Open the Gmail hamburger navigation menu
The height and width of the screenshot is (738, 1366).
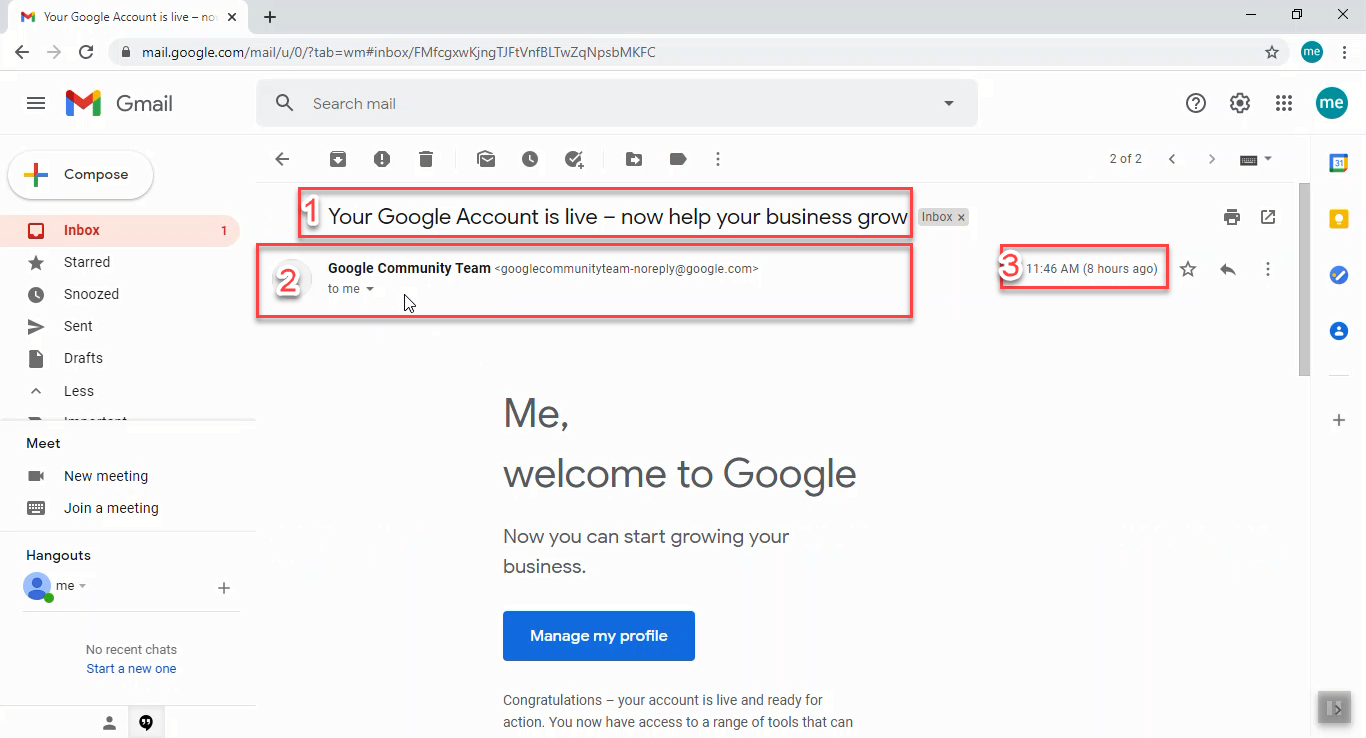[x=35, y=103]
